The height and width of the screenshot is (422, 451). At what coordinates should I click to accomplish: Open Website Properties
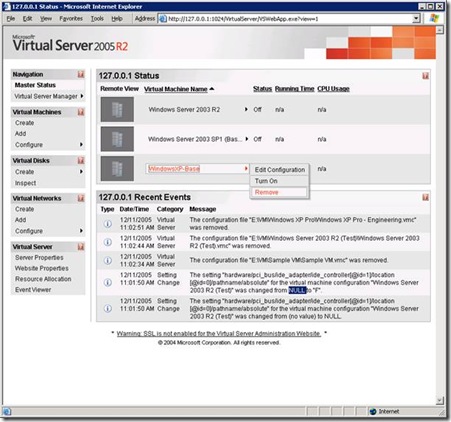[x=42, y=268]
